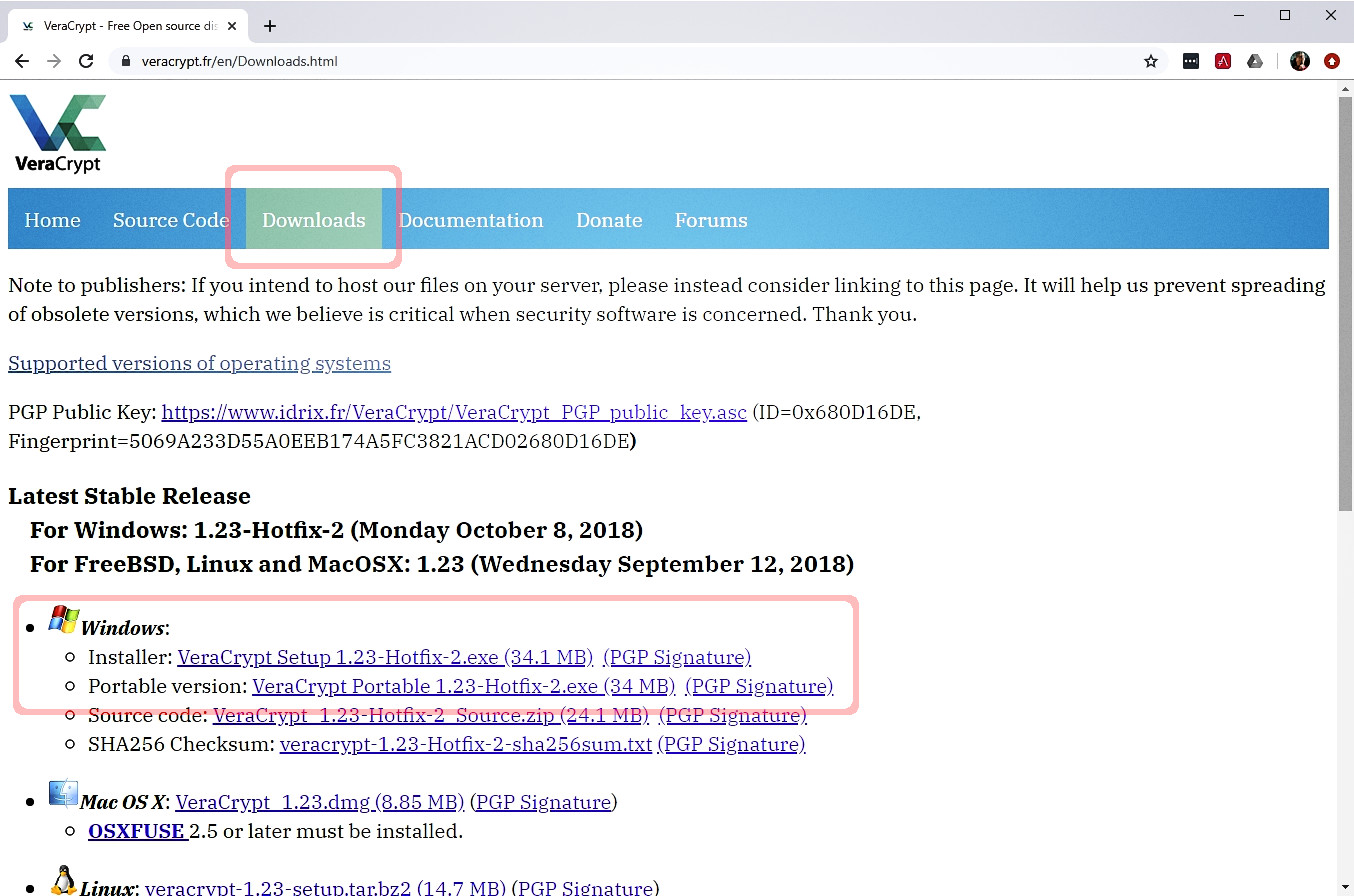Open the dark dotted extension icon
The height and width of the screenshot is (896, 1354).
pos(1190,61)
